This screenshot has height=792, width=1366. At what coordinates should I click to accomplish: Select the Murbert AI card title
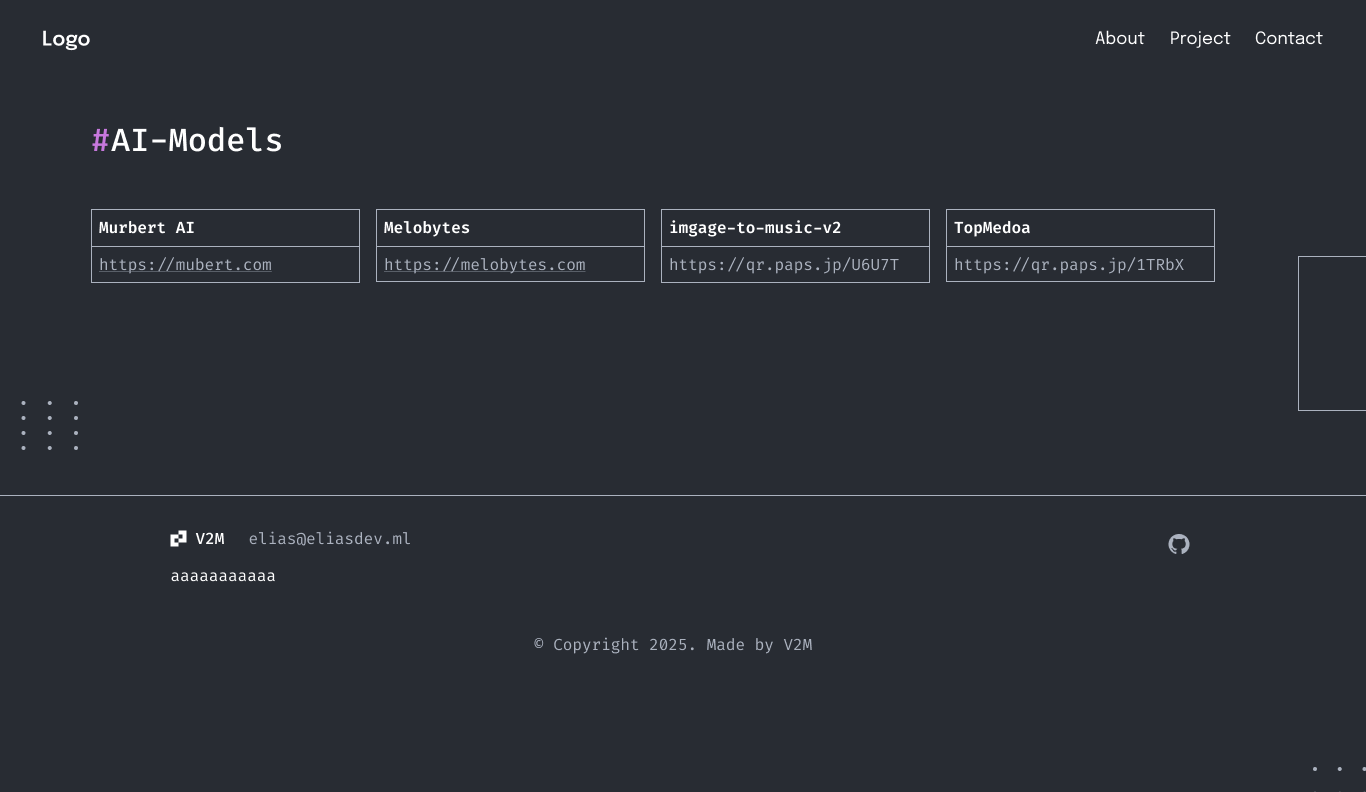tap(147, 228)
